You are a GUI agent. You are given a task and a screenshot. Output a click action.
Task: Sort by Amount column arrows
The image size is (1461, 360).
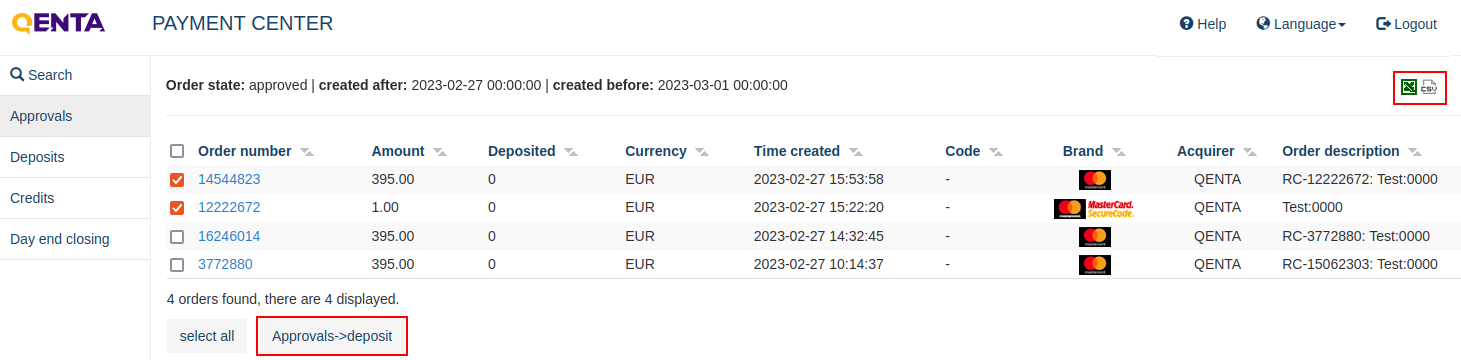(440, 152)
